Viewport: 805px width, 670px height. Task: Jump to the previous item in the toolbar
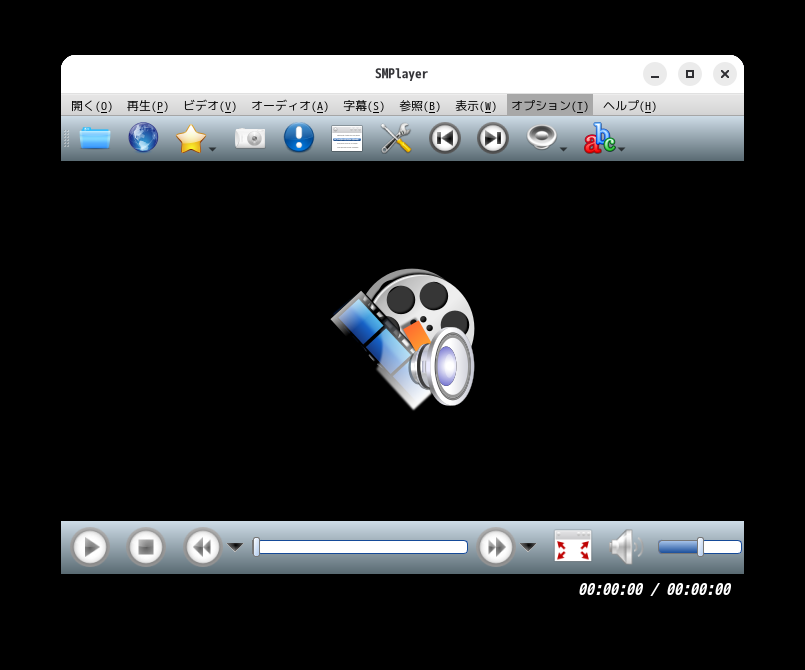coord(445,138)
